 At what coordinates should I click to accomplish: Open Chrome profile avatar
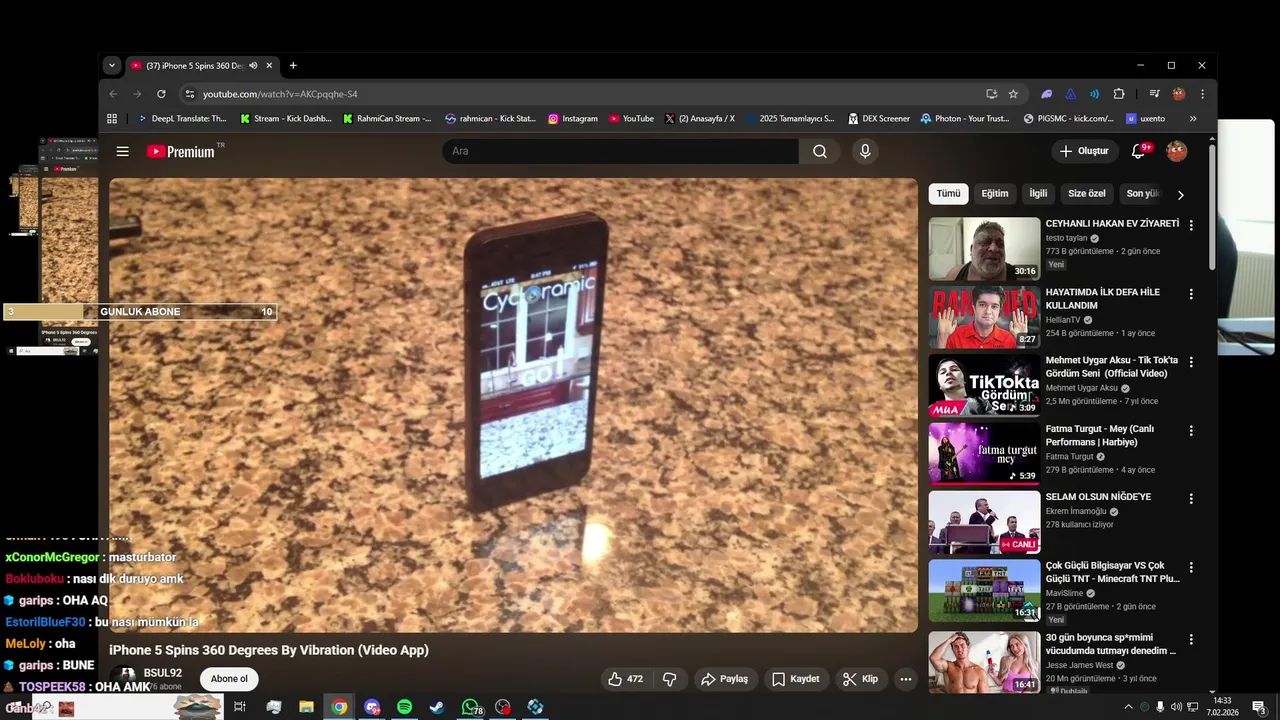[1179, 94]
